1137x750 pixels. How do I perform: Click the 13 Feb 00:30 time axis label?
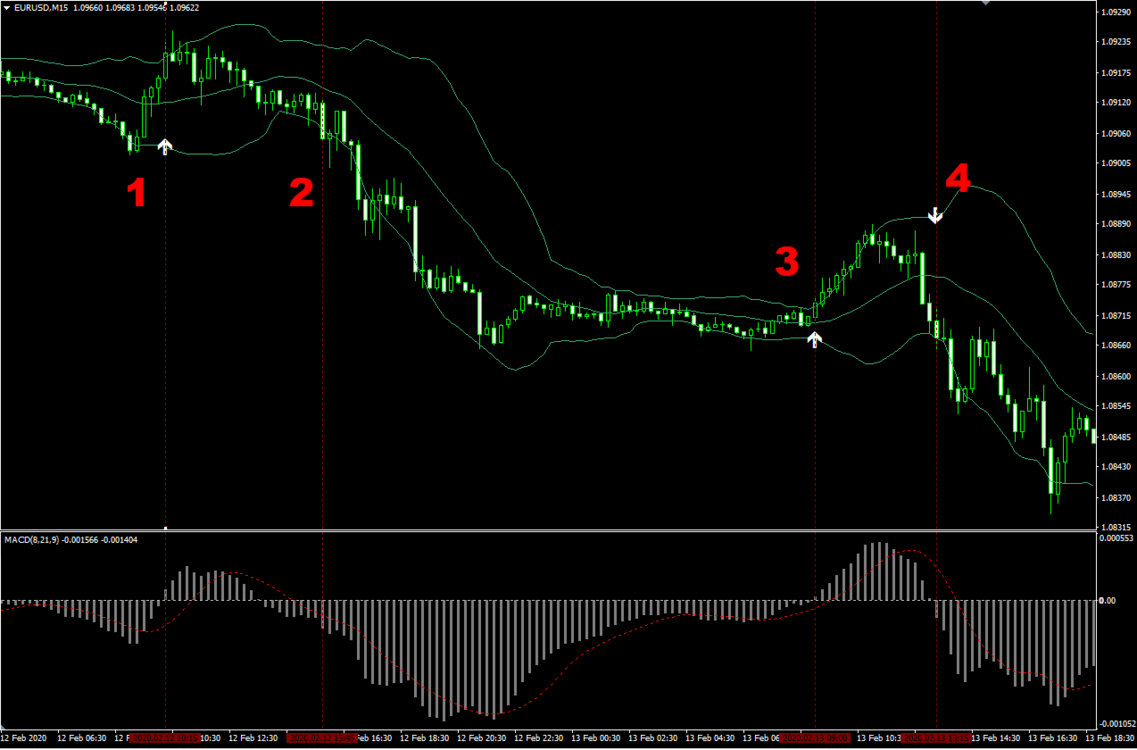[x=596, y=738]
